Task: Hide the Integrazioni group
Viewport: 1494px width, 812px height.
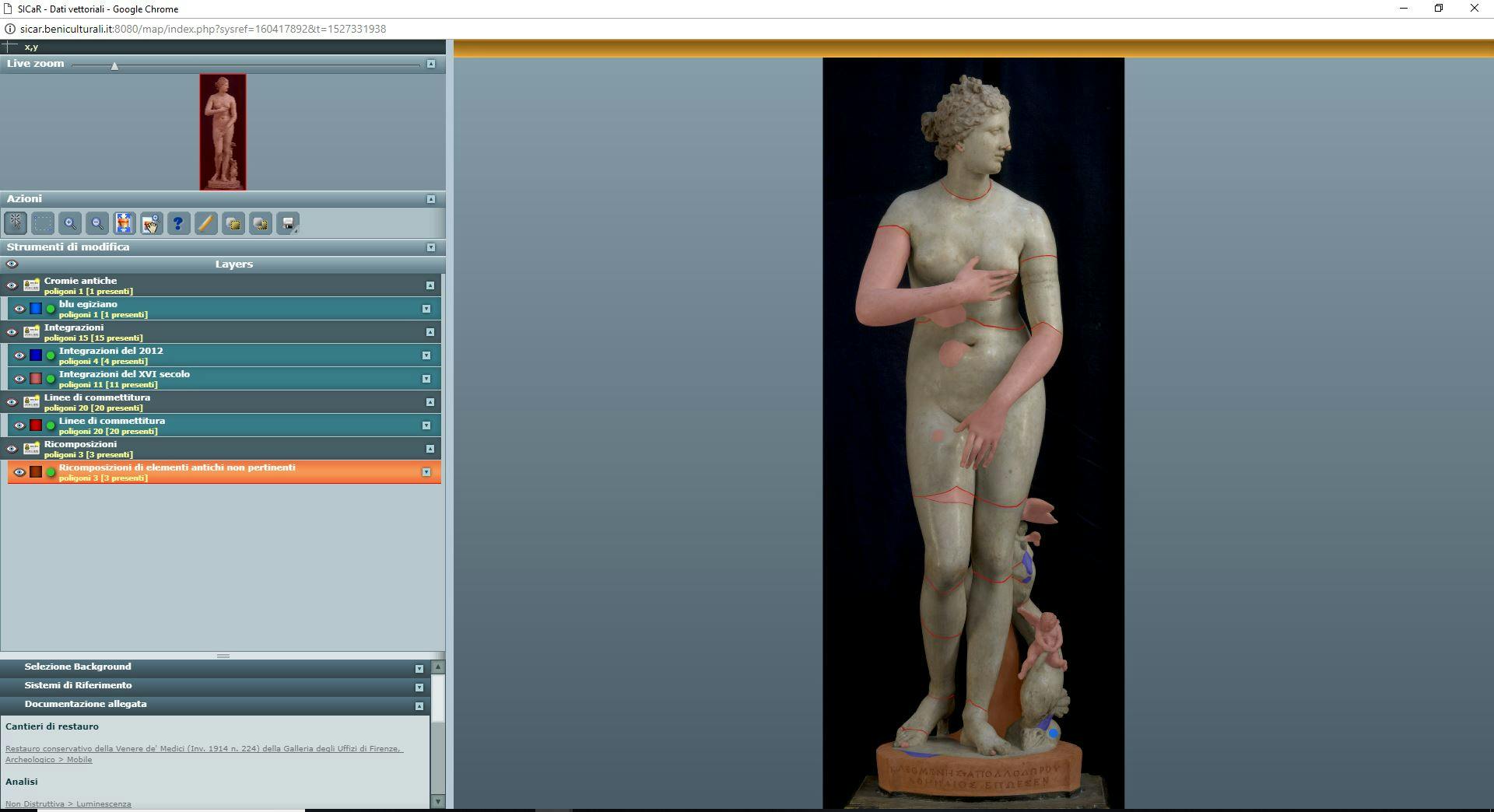Action: tap(12, 332)
